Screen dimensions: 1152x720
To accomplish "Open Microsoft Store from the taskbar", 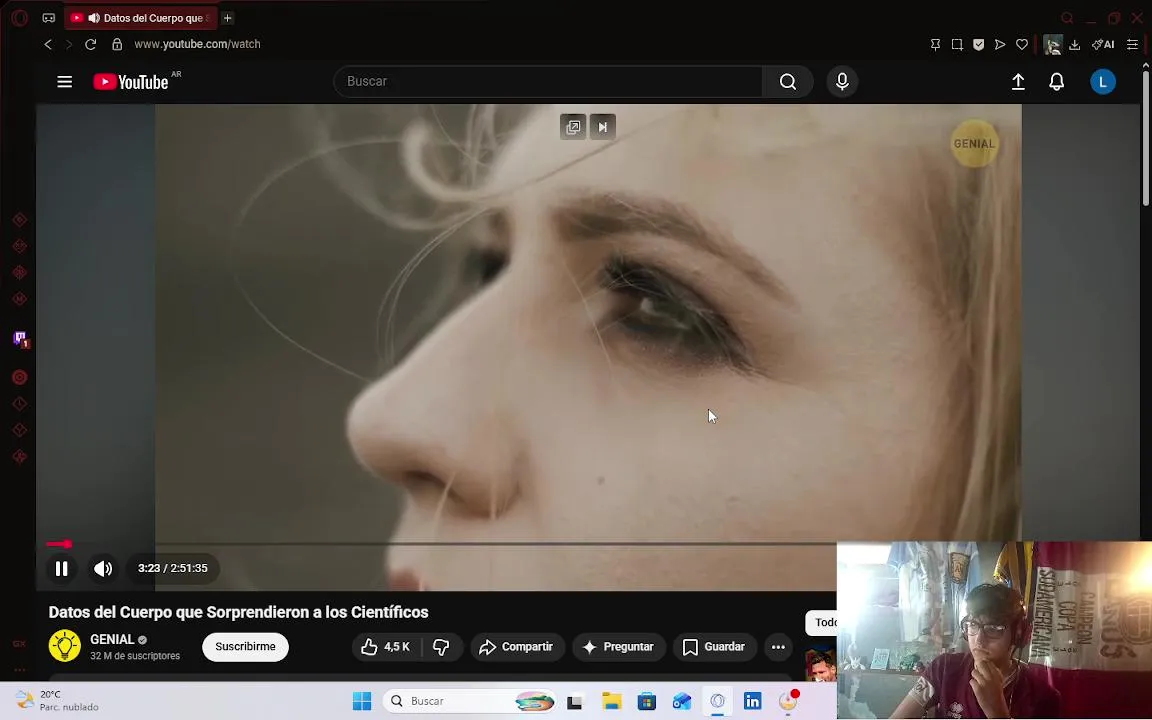I will coord(647,701).
